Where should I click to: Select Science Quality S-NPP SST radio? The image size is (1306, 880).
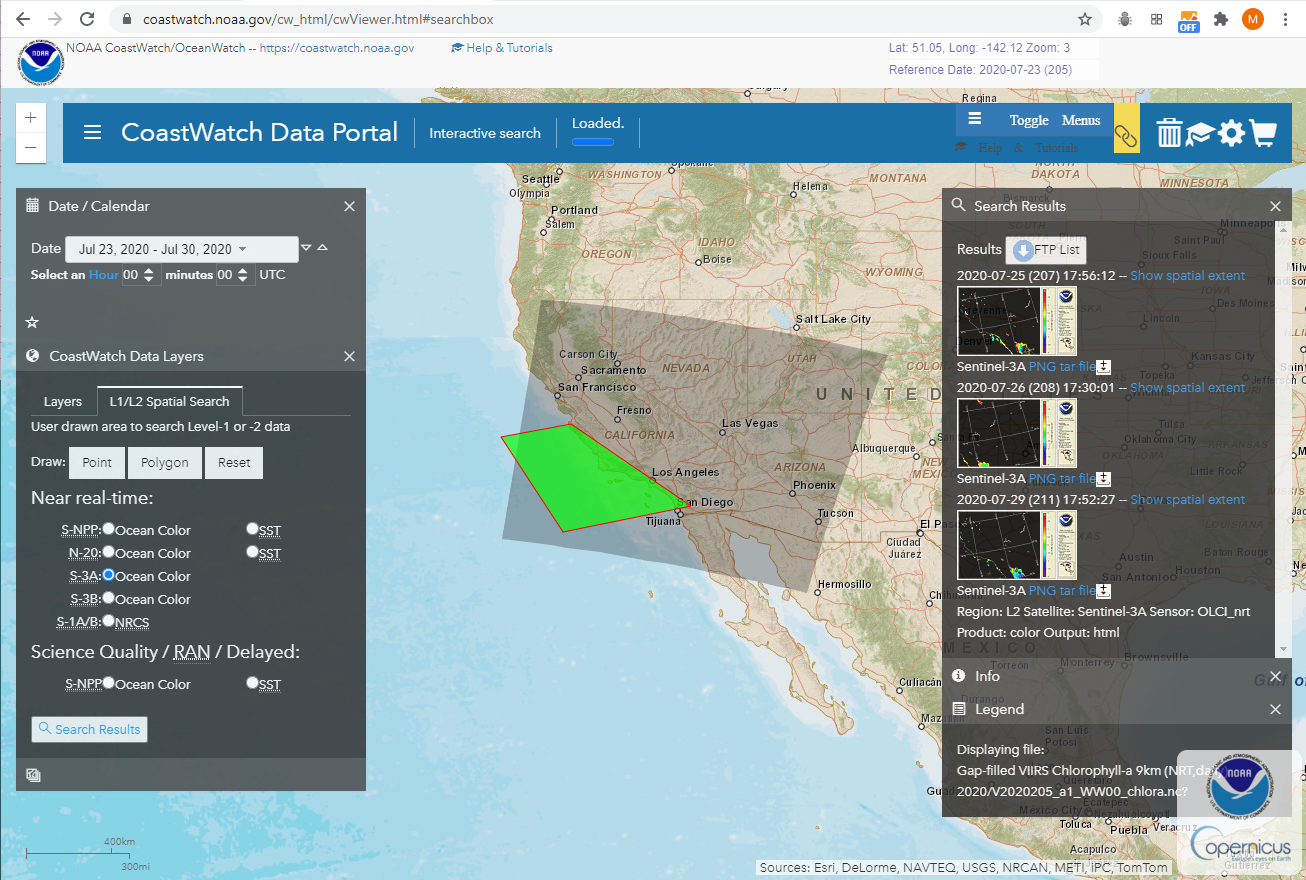252,683
